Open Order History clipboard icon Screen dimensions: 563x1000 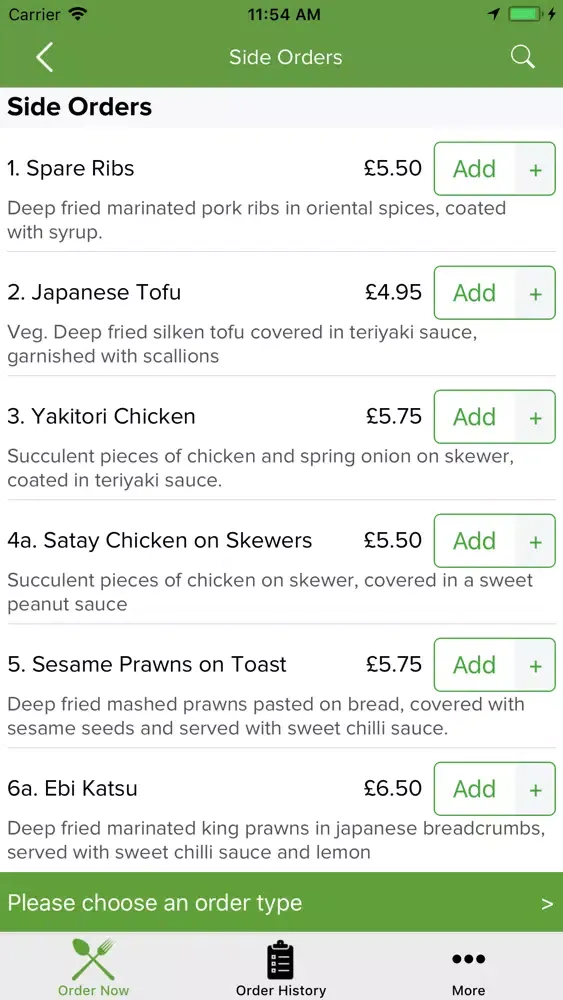pos(281,959)
